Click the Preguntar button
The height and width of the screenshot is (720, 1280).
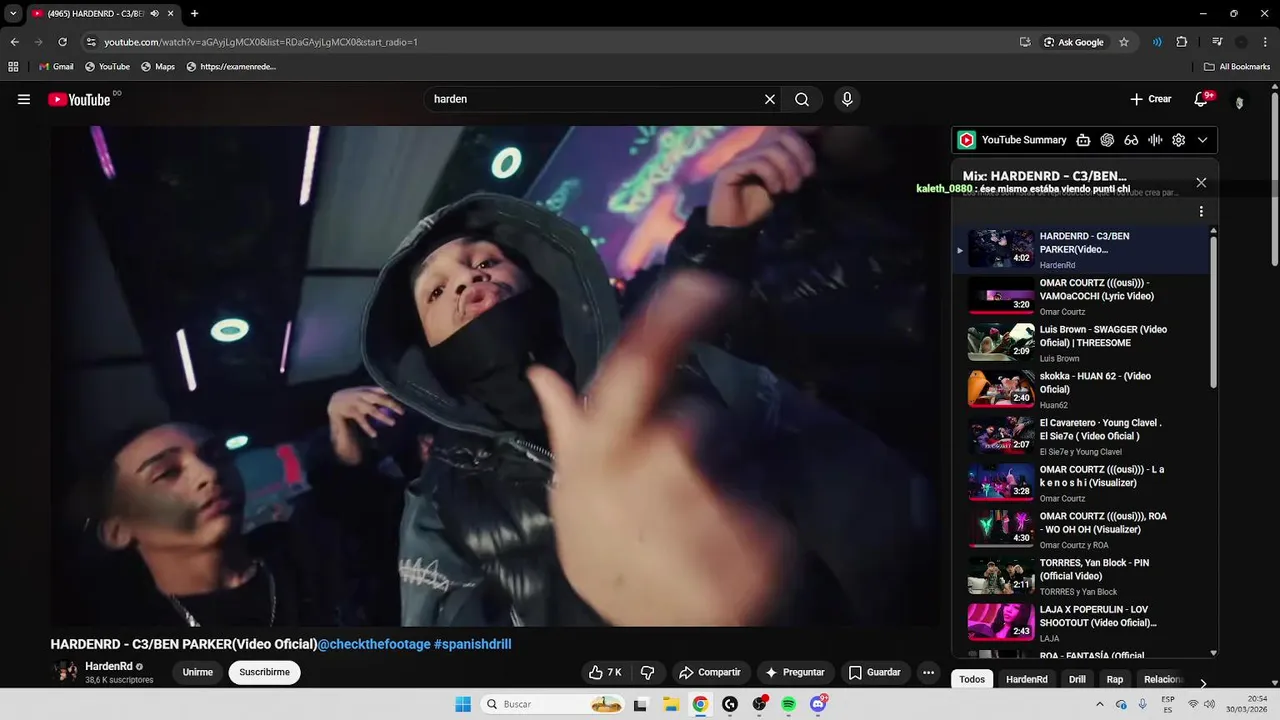point(795,672)
